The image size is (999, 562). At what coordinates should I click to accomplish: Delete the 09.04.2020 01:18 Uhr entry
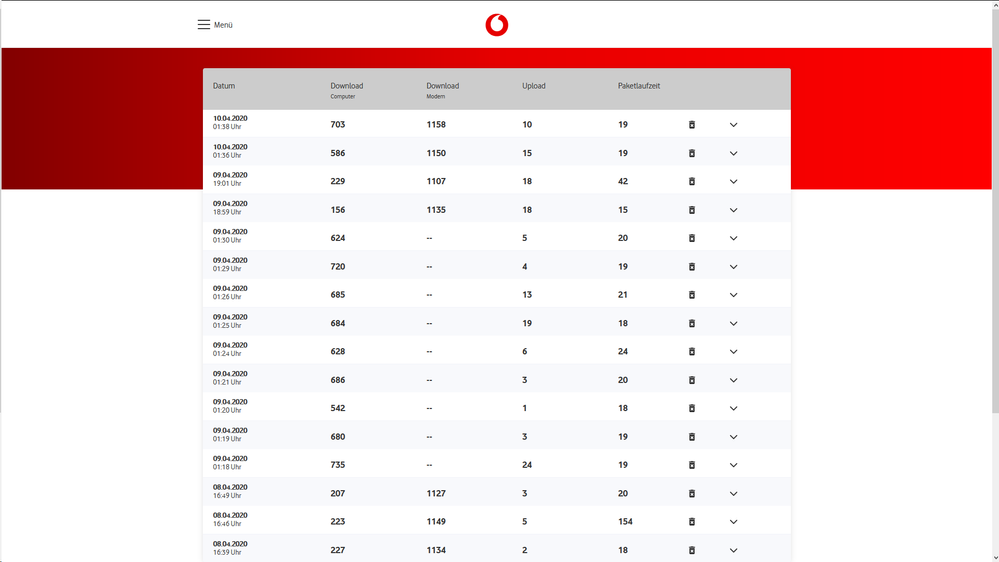692,465
